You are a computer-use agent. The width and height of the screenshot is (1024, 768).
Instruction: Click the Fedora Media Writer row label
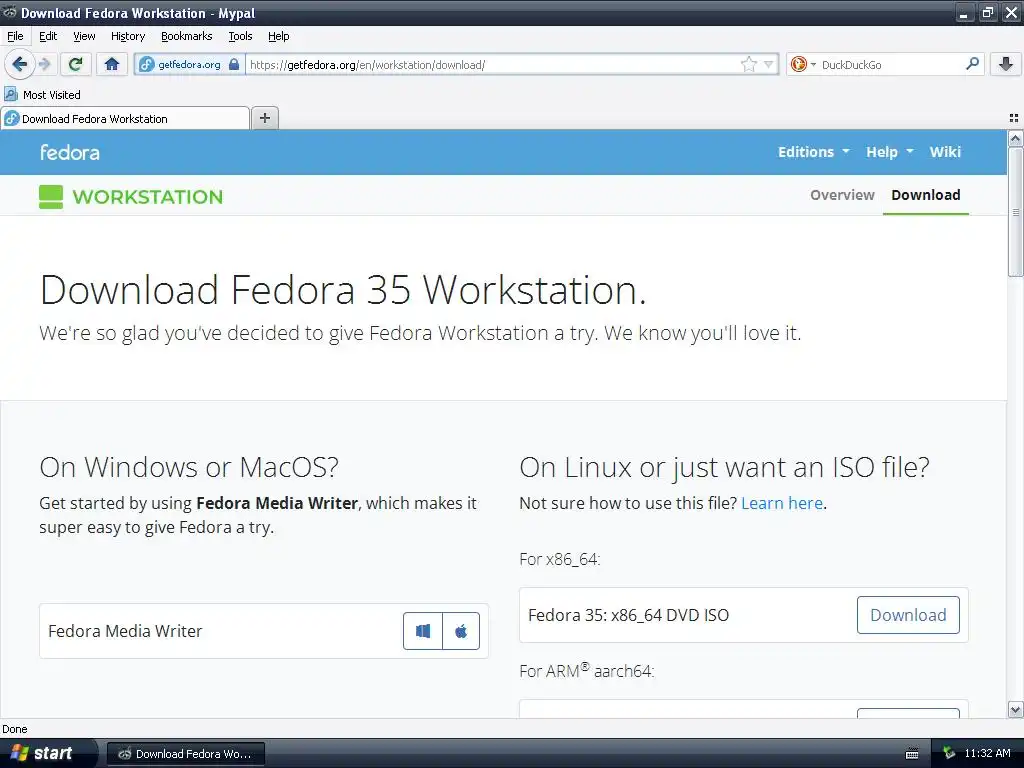point(125,631)
